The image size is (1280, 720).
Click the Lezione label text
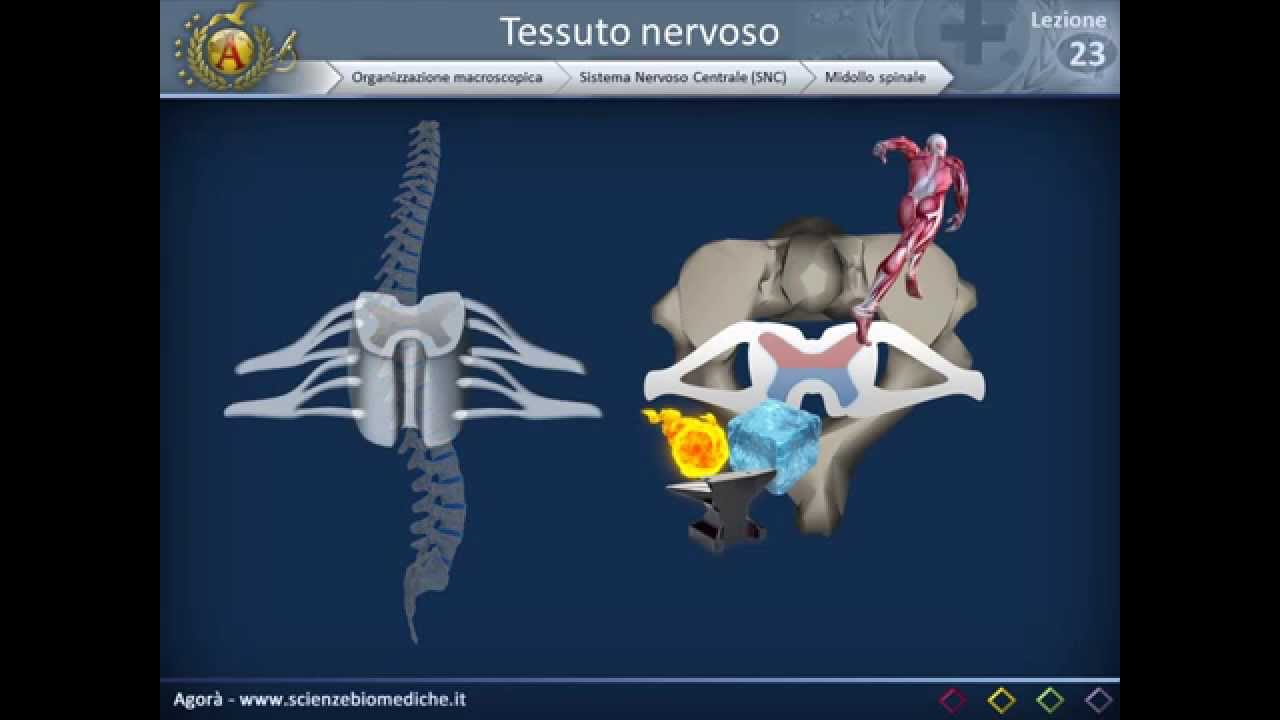(x=1069, y=20)
